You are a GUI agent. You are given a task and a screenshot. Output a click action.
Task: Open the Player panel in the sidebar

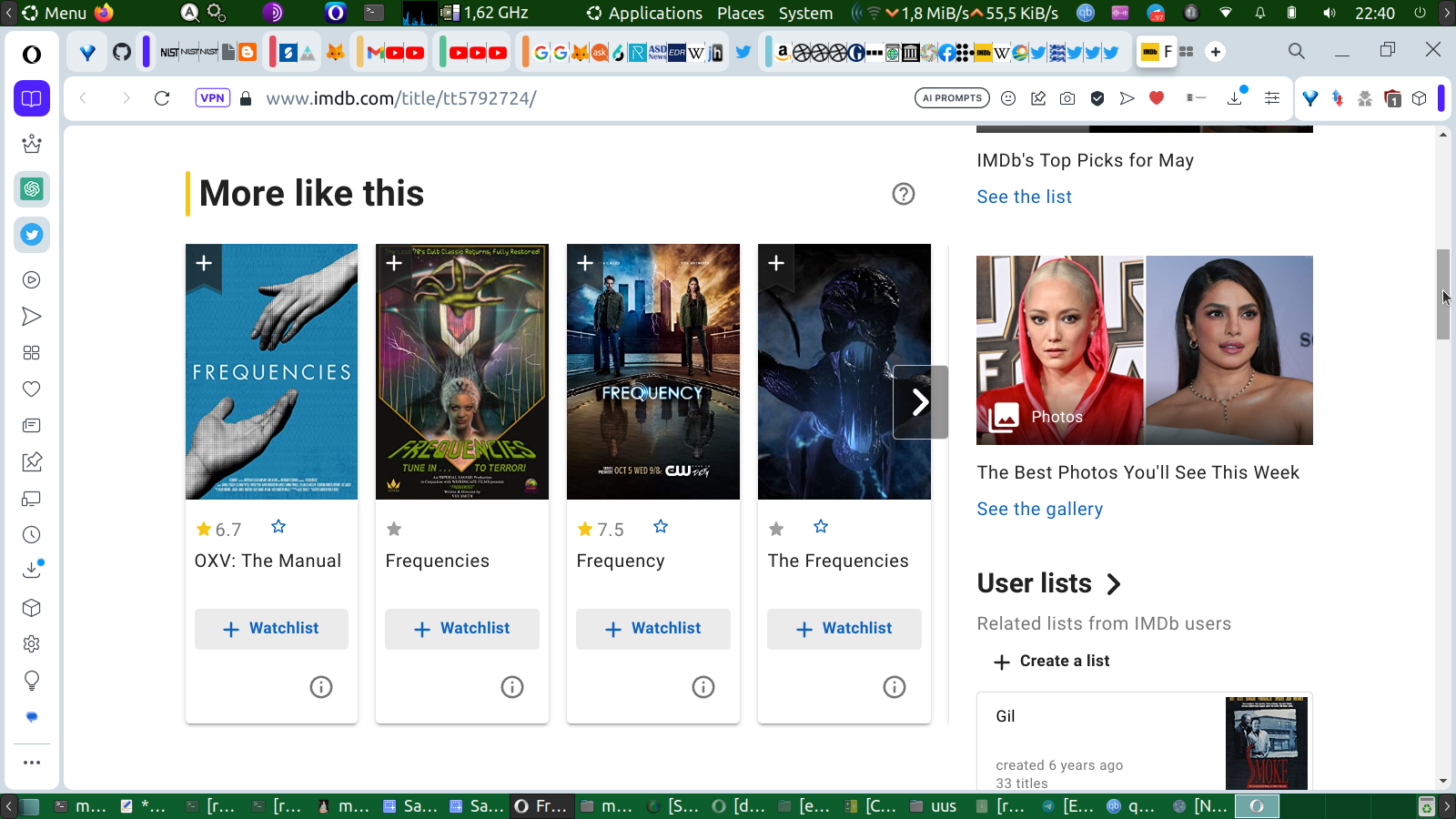32,280
